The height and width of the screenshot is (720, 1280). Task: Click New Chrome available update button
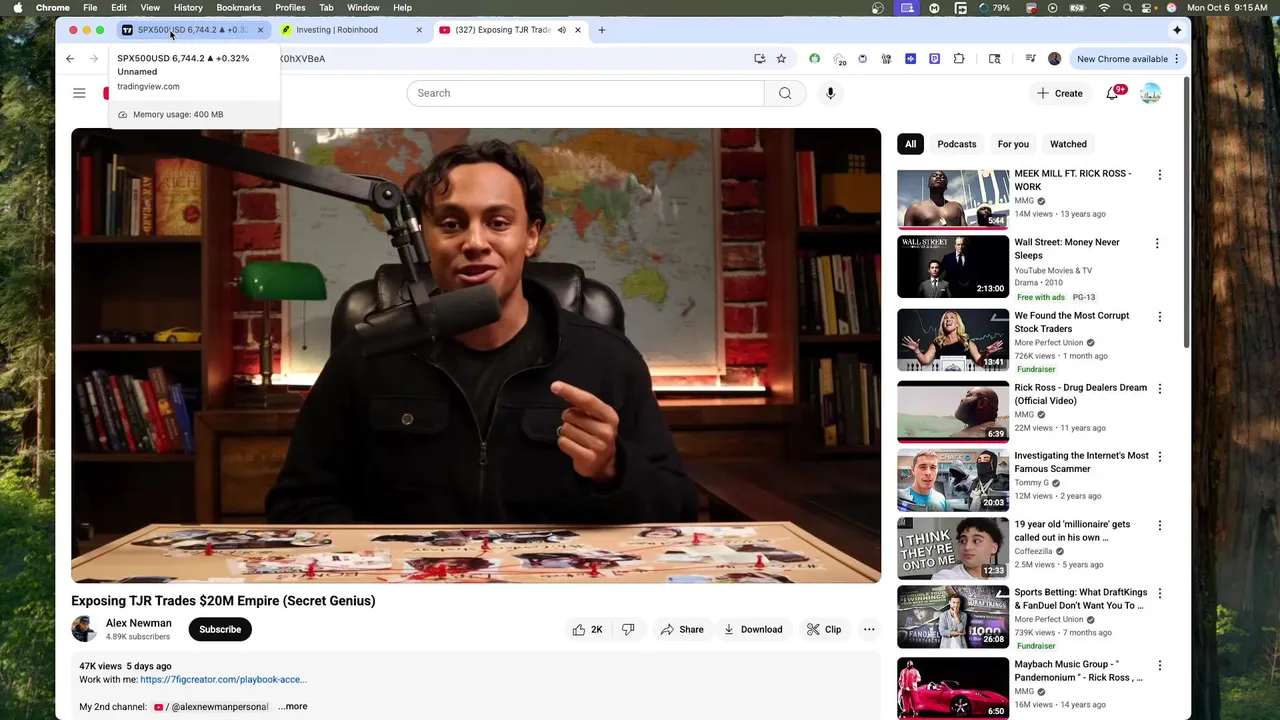1129,59
